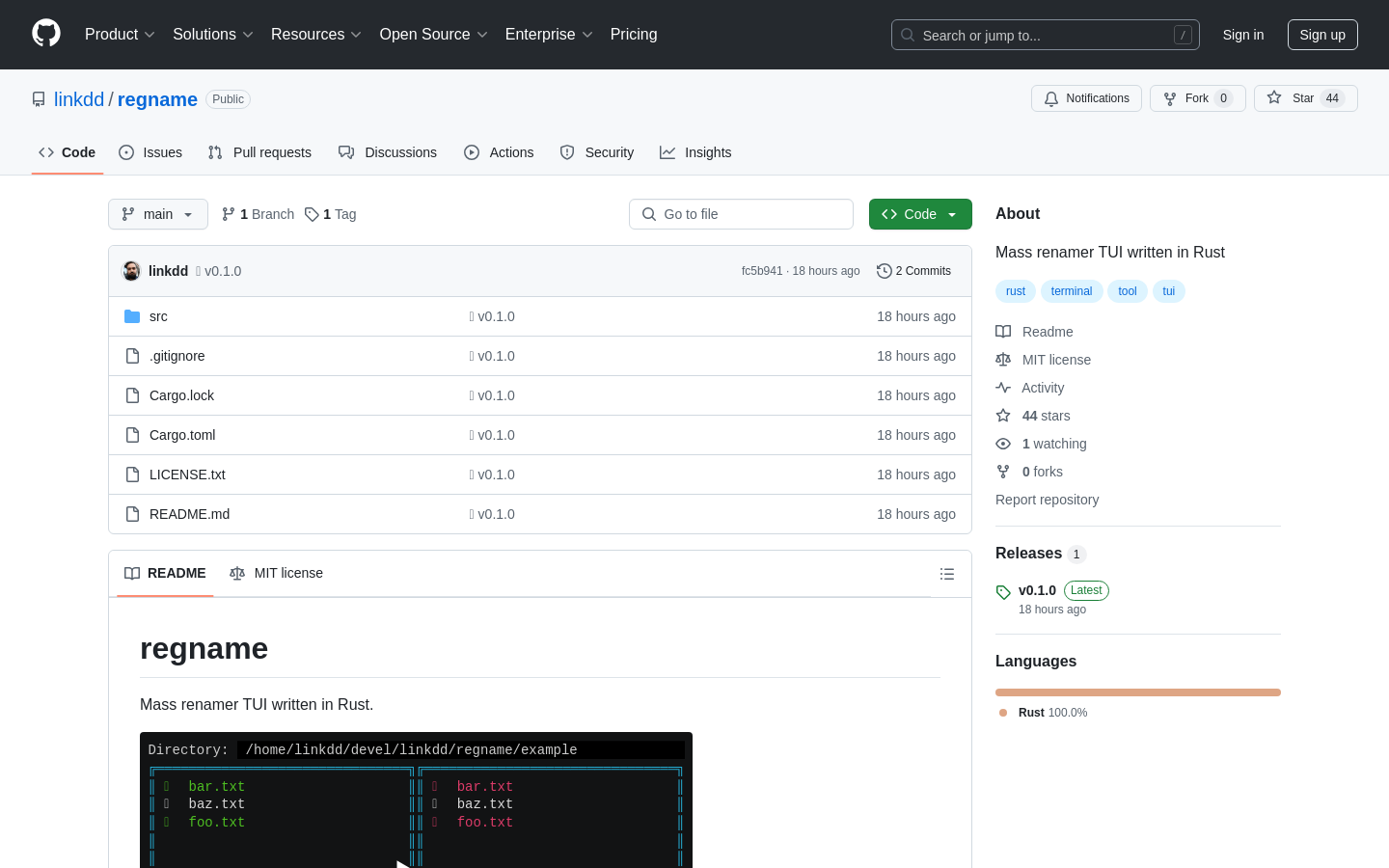
Task: Open the linkdd owner link
Action: click(79, 99)
